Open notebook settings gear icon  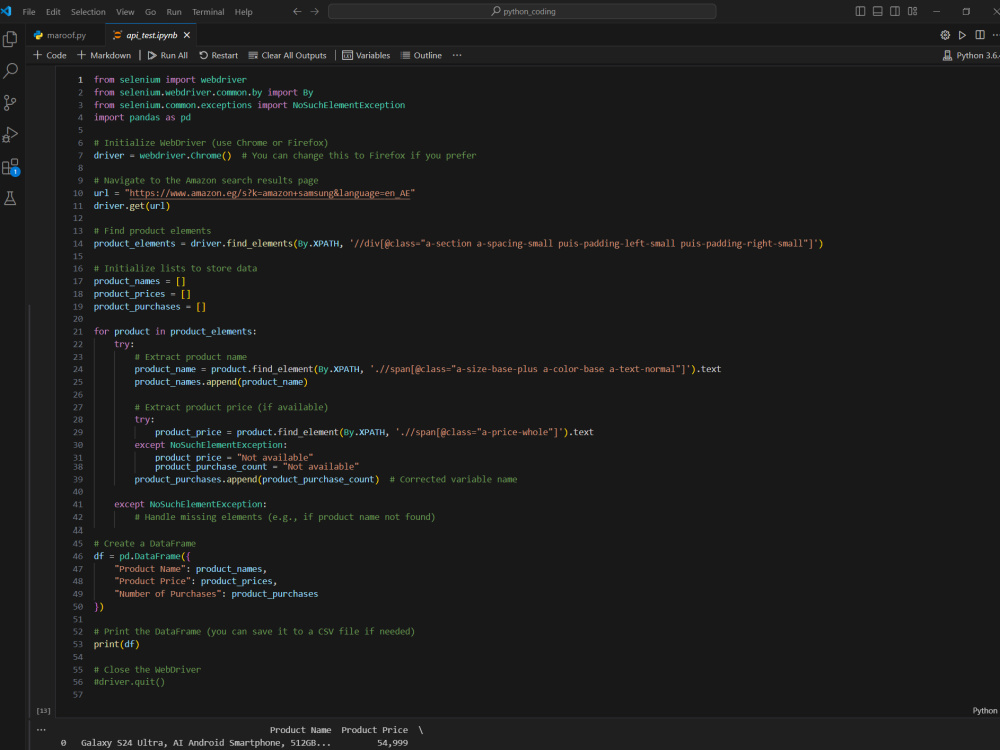(945, 35)
